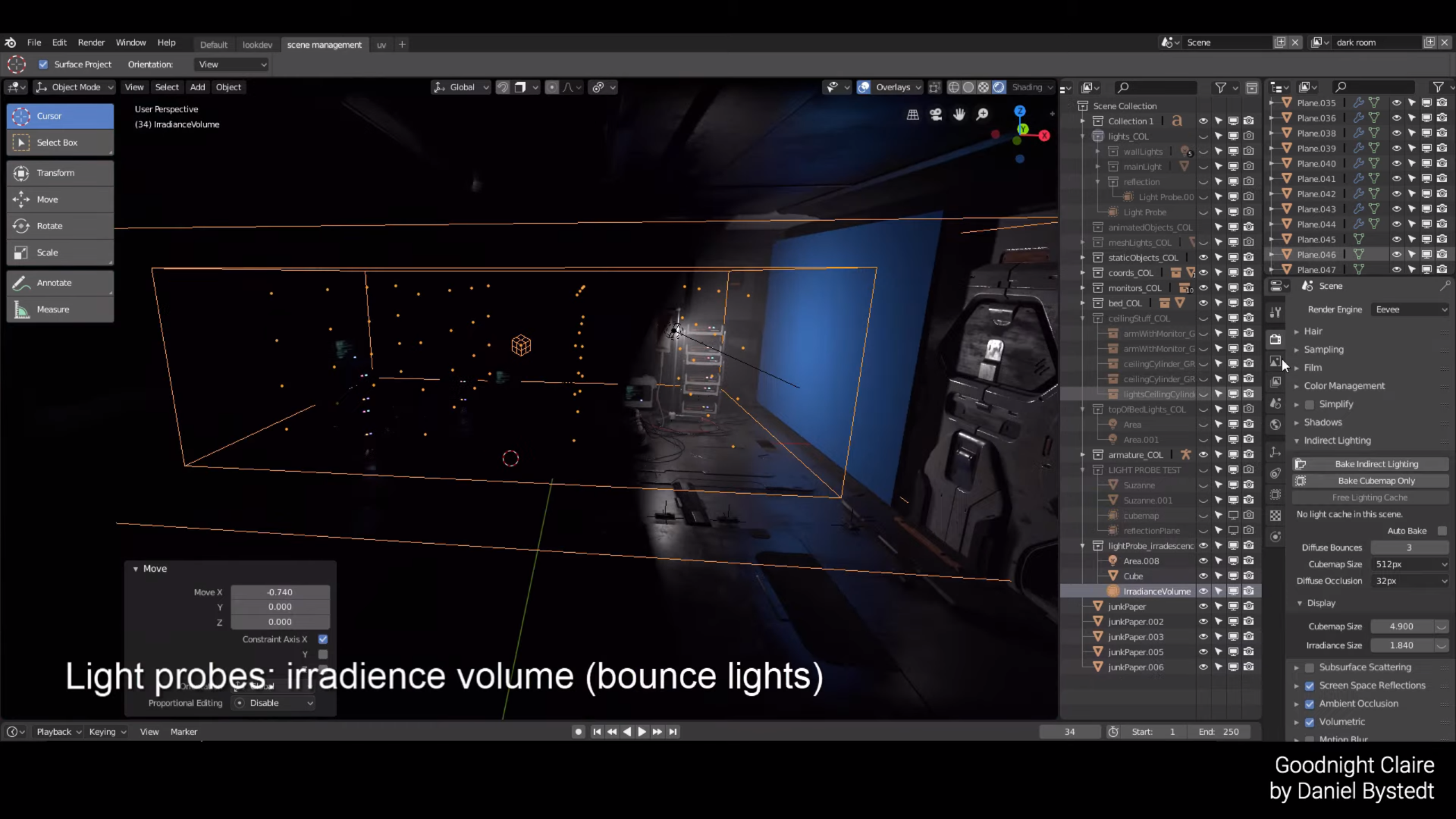Open outliner filter funnel options
The width and height of the screenshot is (1456, 819).
click(1220, 88)
